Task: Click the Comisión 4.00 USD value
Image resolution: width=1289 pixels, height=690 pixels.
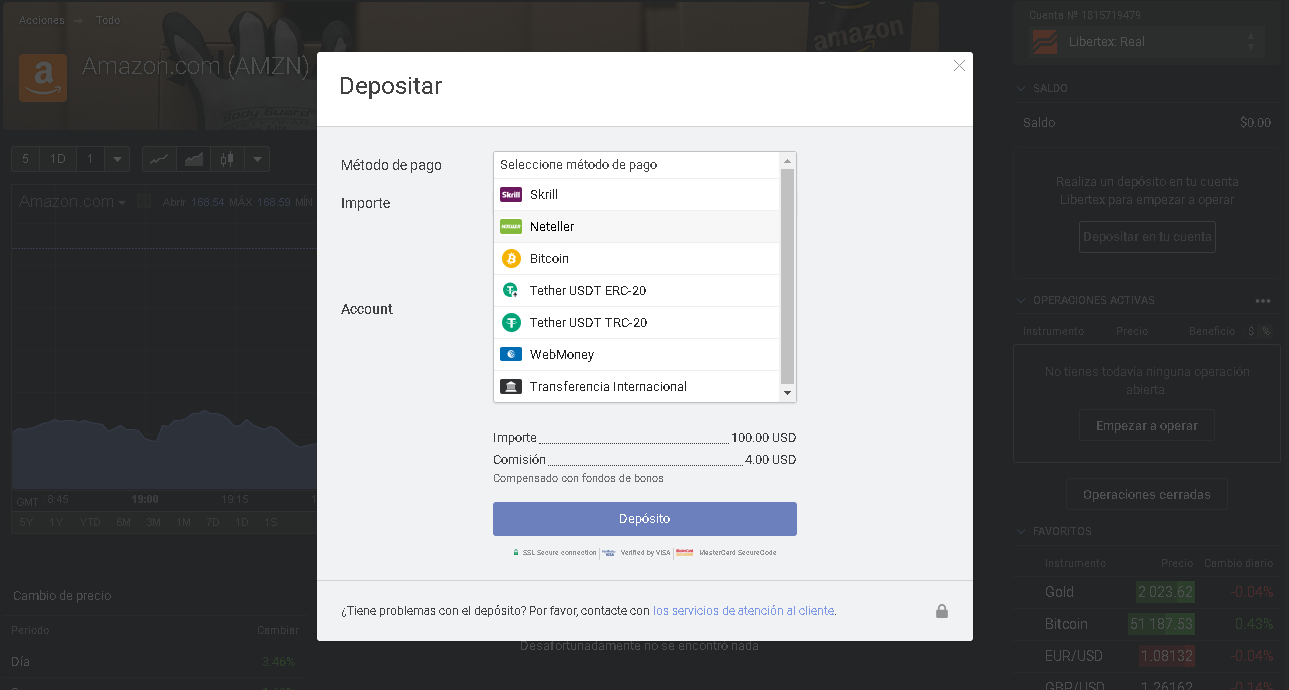Action: point(771,460)
